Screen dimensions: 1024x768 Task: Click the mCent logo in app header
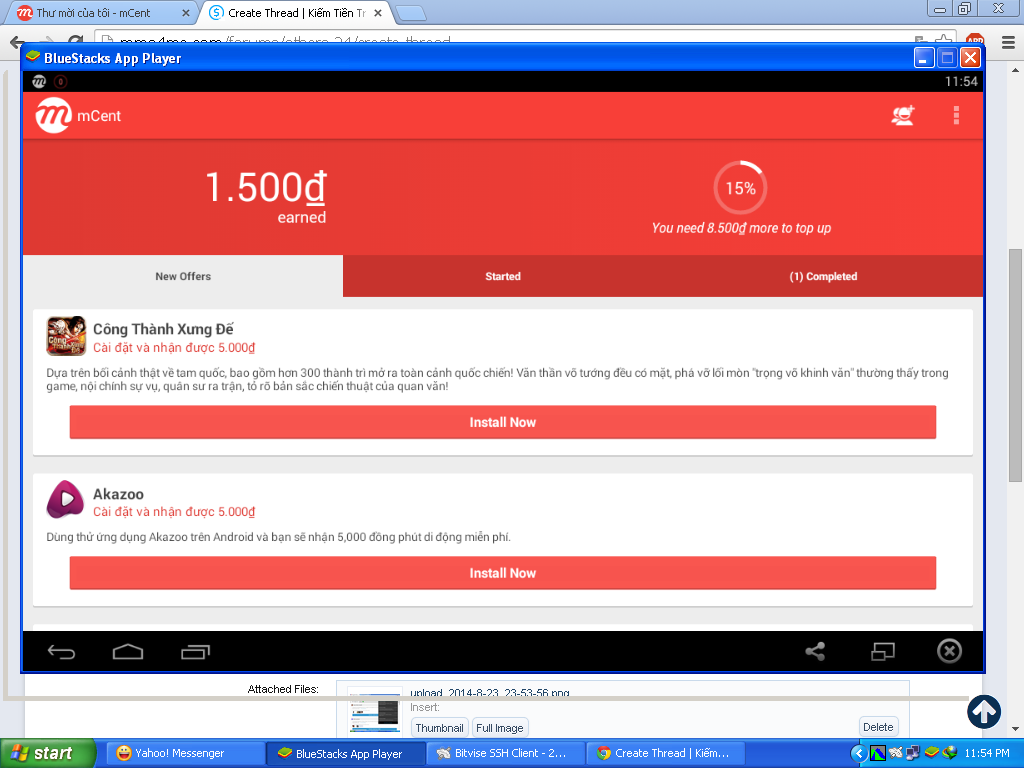point(54,116)
